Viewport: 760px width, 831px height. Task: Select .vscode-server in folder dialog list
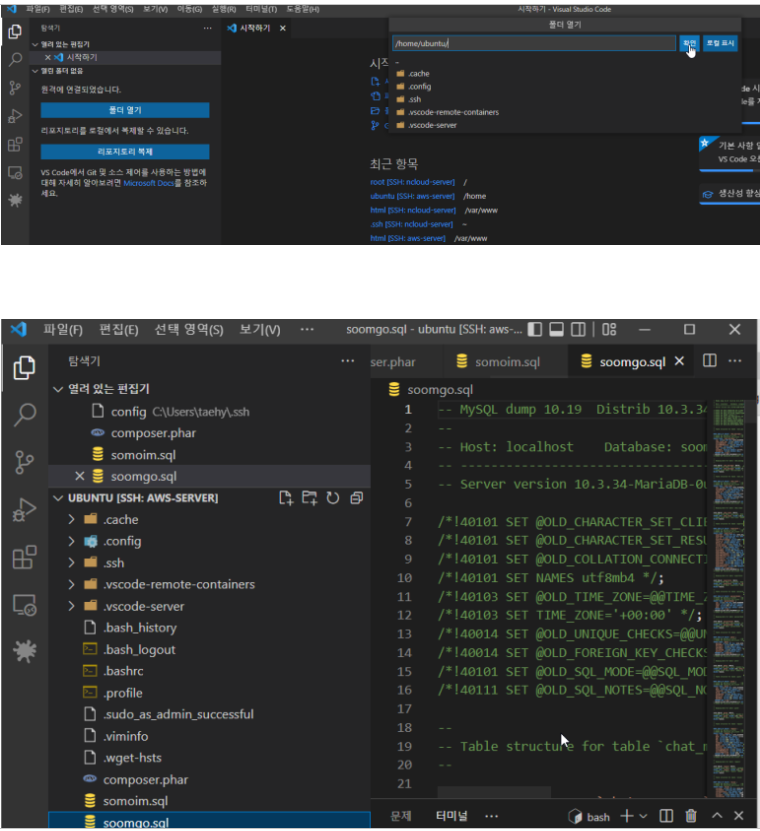564,125
